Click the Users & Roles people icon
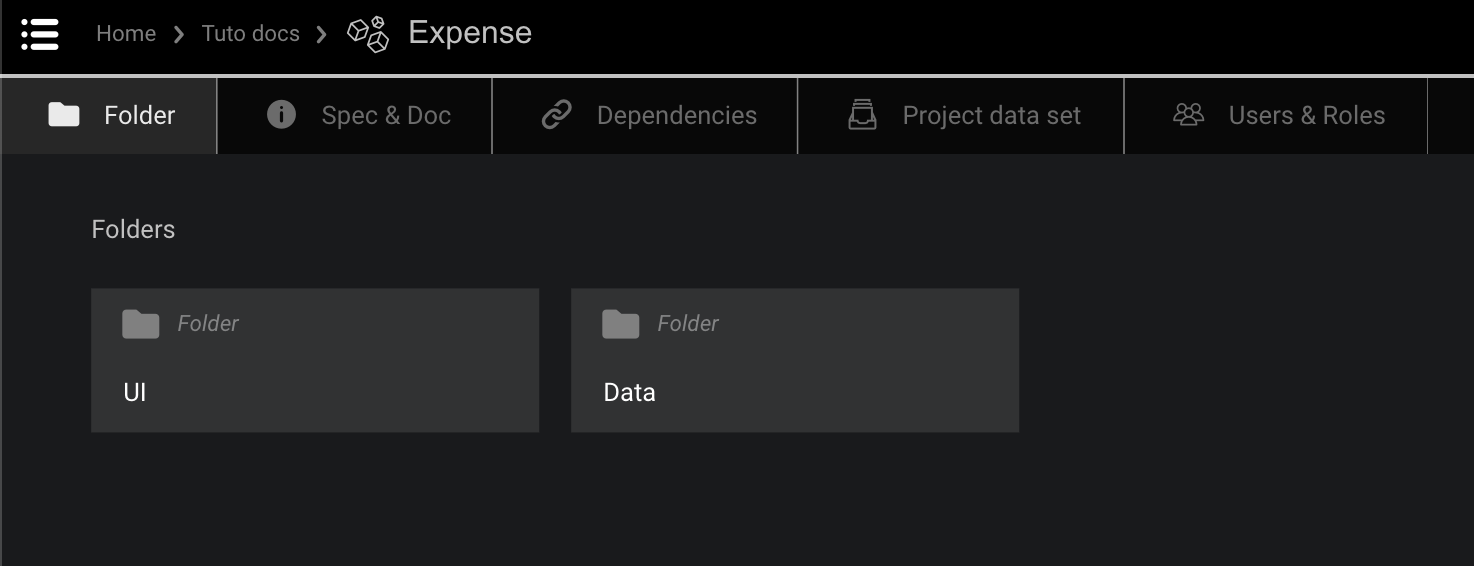 click(x=1188, y=115)
